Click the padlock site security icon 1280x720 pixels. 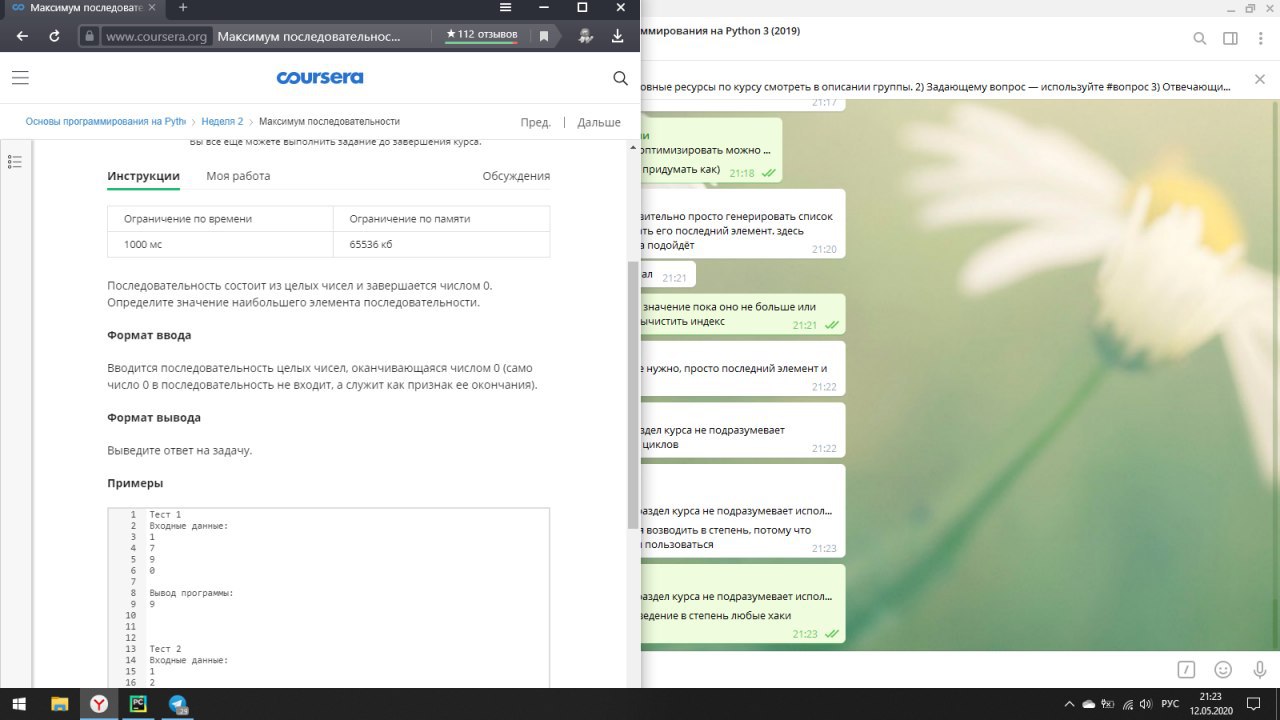point(90,36)
